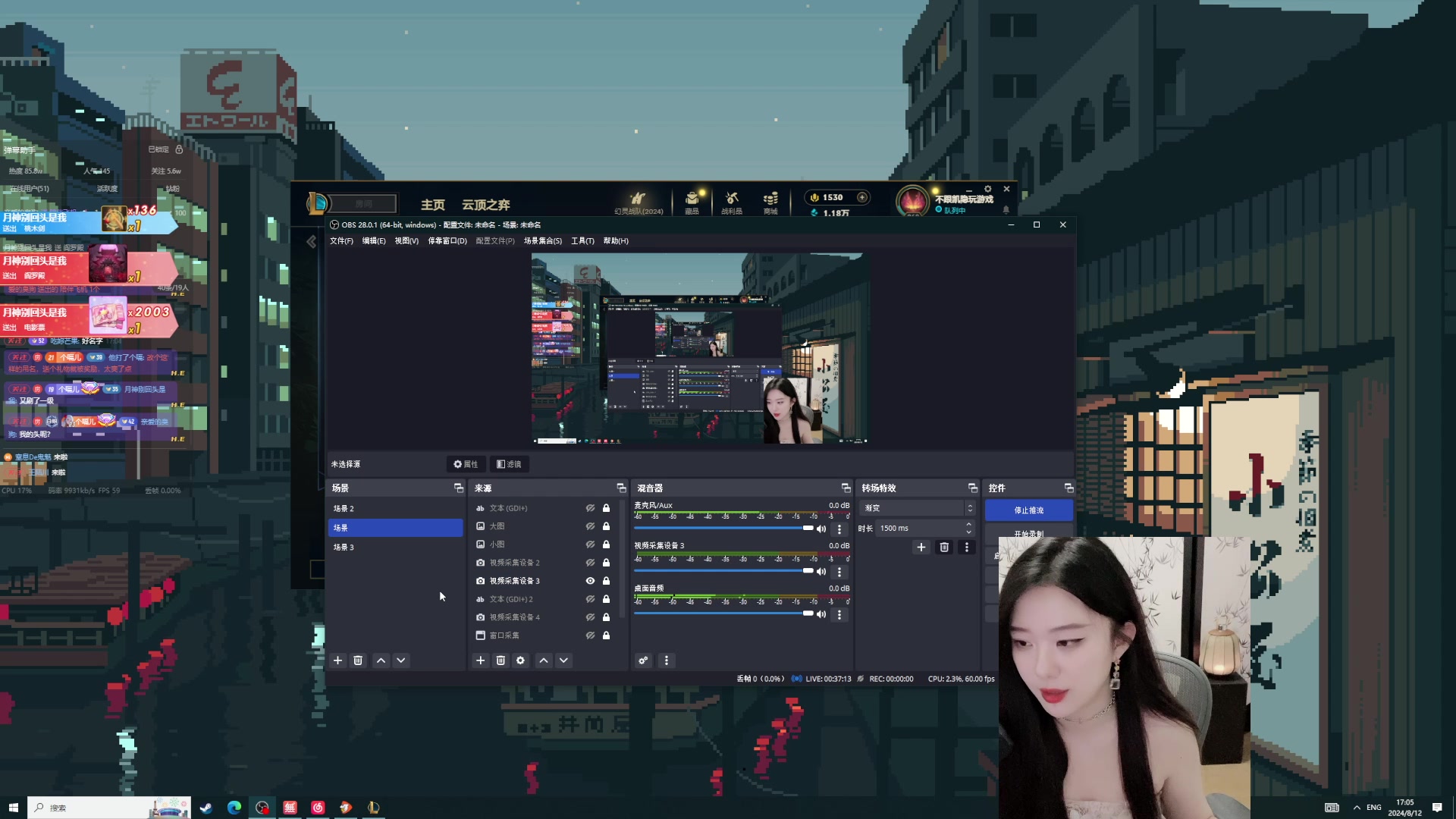This screenshot has height=819, width=1456.
Task: Open the 混音器 panel bottom three-dot menu
Action: [x=667, y=661]
